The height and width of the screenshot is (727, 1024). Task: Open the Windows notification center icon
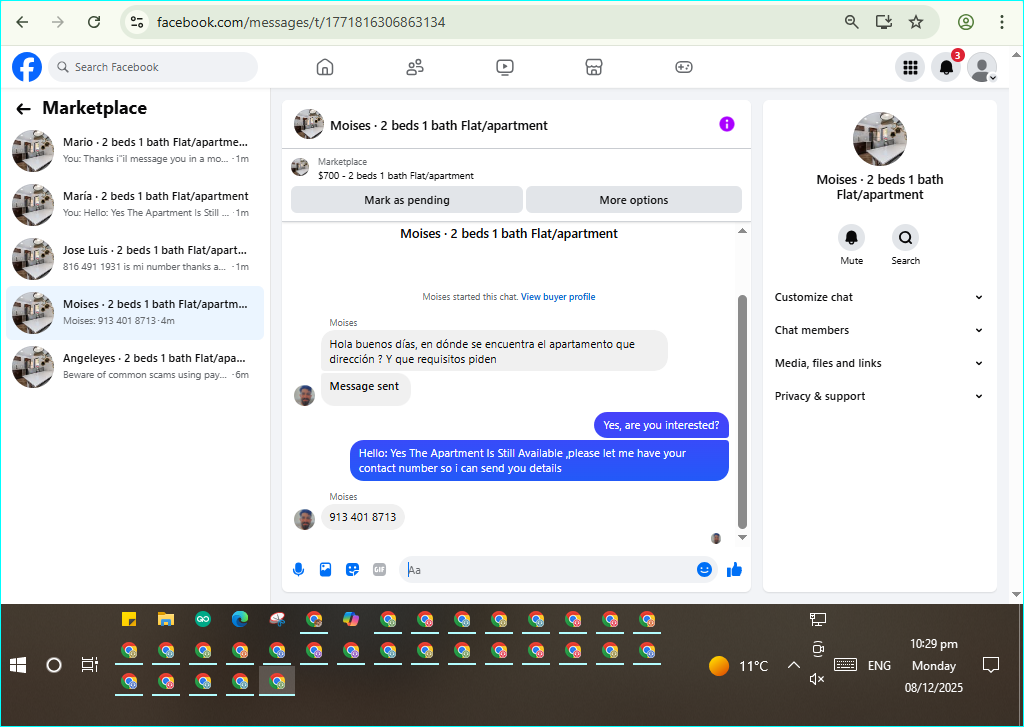[991, 666]
